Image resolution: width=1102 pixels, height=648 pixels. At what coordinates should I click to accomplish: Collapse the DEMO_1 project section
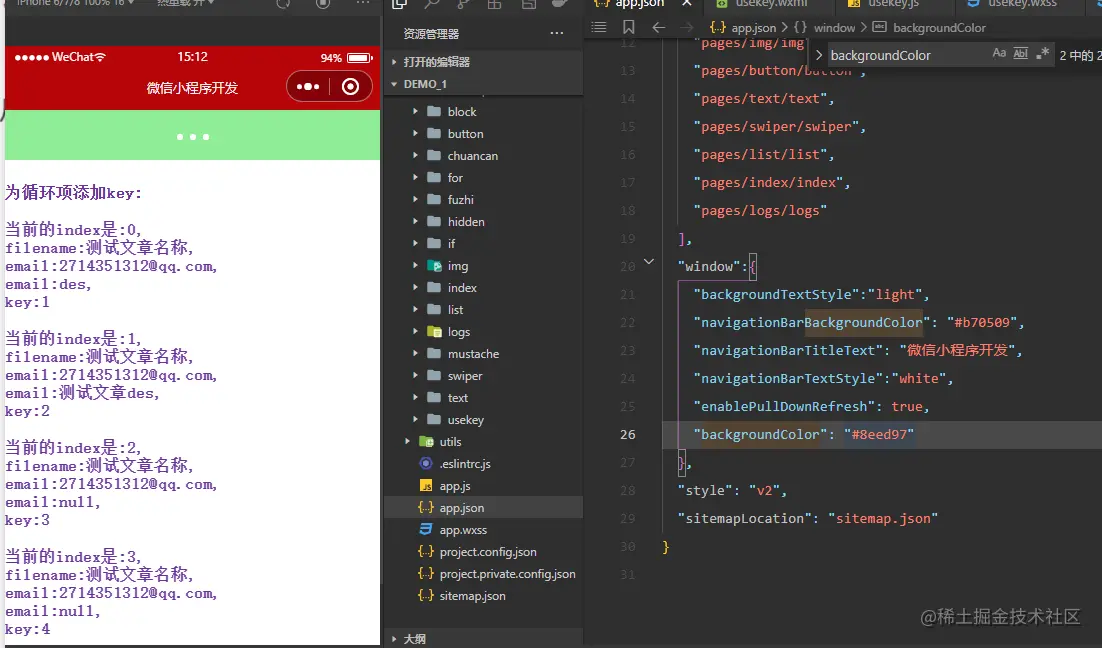(394, 84)
